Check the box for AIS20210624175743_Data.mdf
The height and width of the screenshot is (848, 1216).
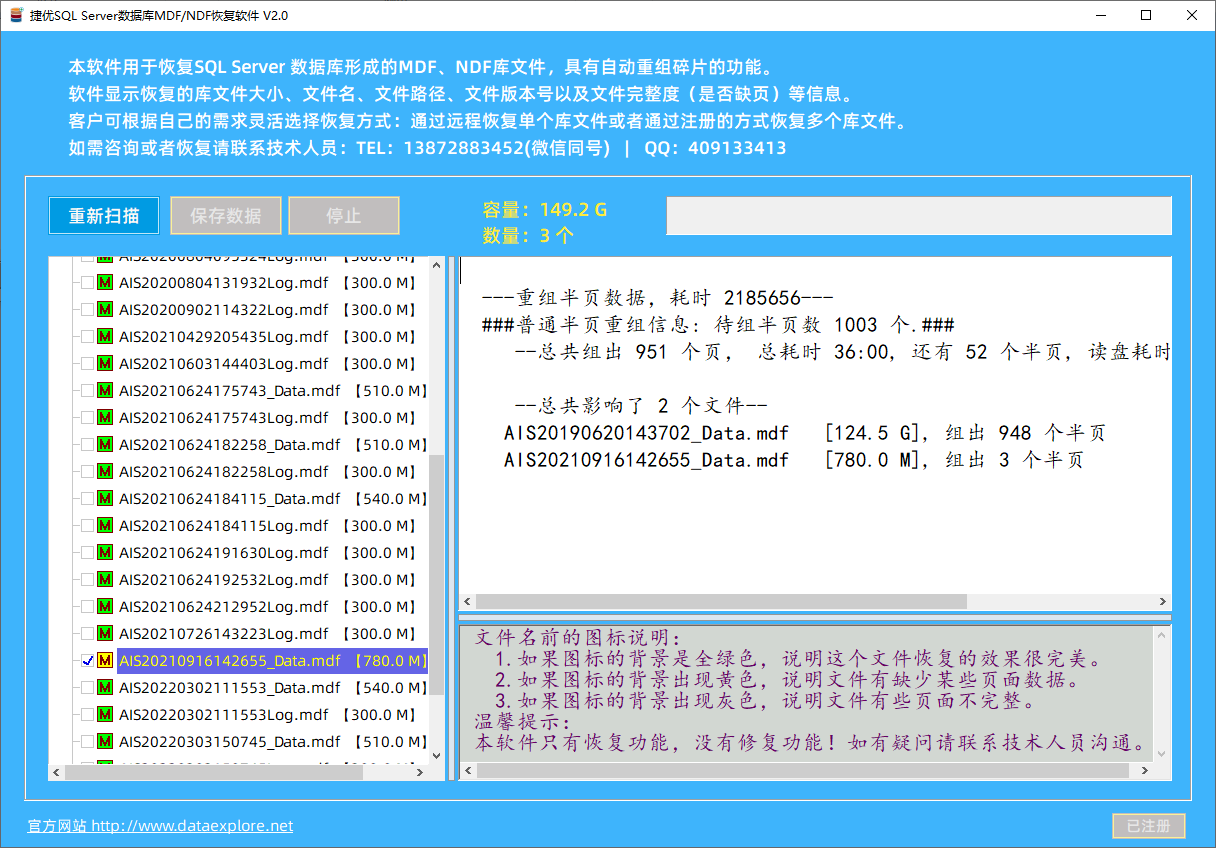pos(87,391)
